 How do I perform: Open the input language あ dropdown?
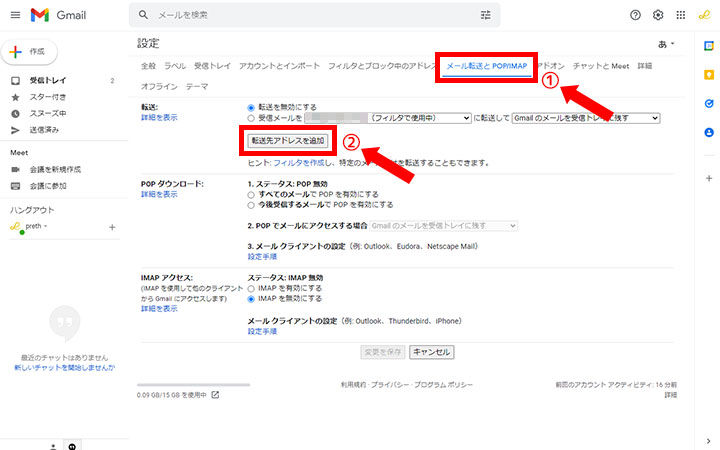coord(666,44)
